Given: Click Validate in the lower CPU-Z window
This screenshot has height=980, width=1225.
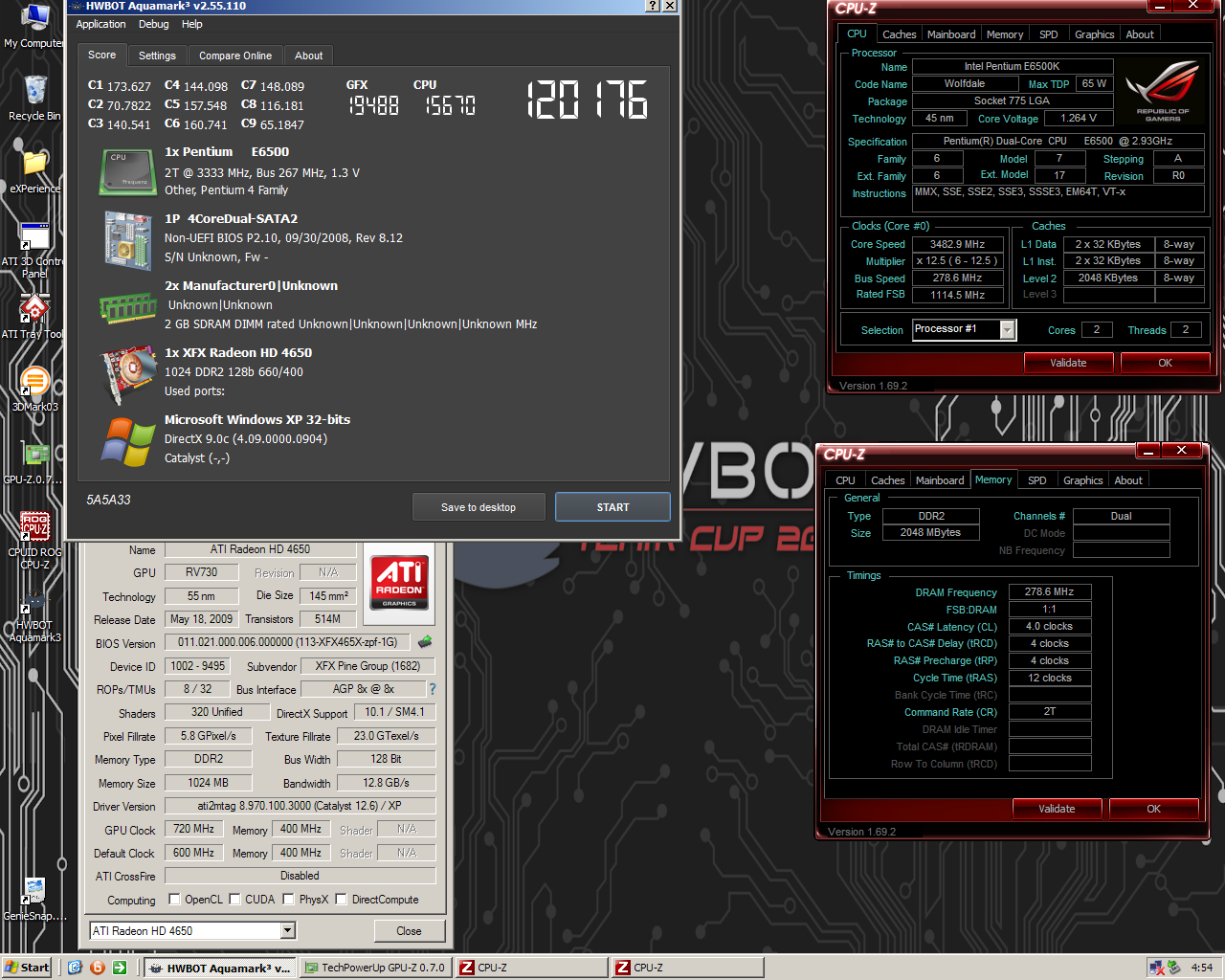Looking at the screenshot, I should 1057,809.
